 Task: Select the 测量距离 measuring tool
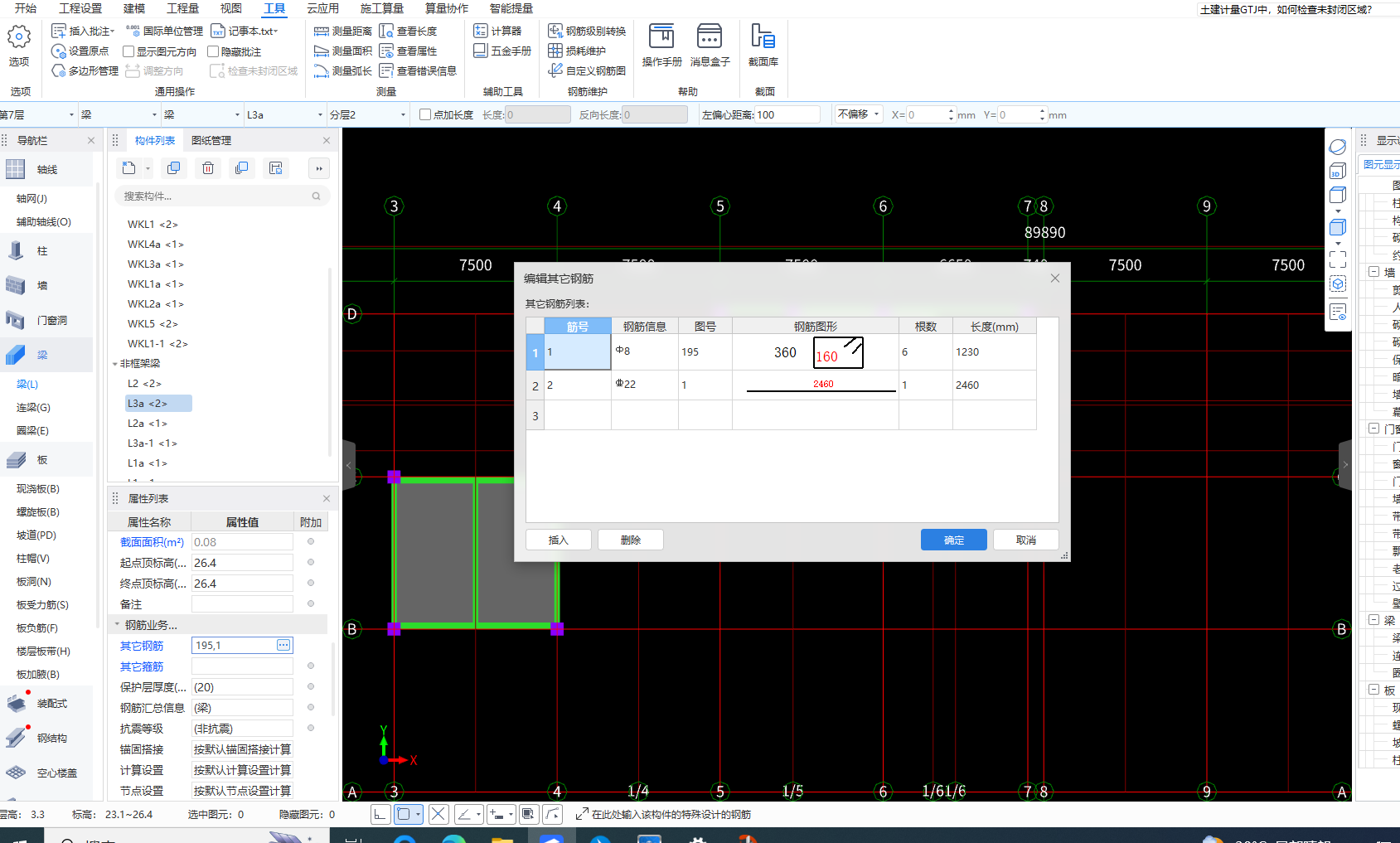point(343,31)
